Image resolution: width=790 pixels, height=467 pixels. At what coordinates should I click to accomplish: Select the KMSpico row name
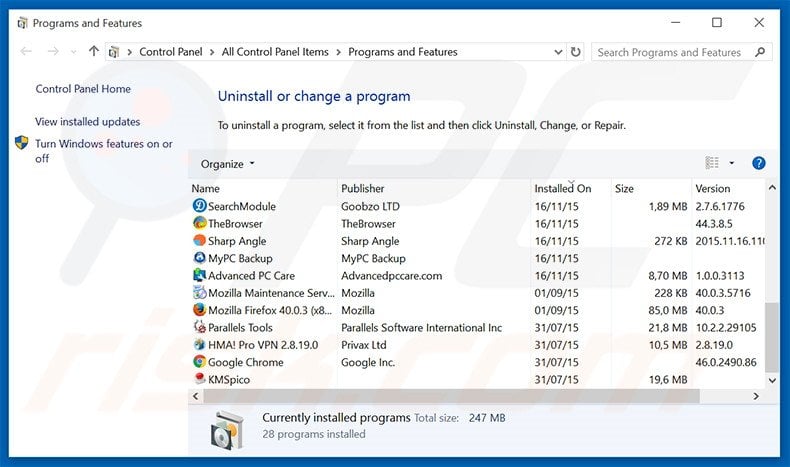click(229, 379)
